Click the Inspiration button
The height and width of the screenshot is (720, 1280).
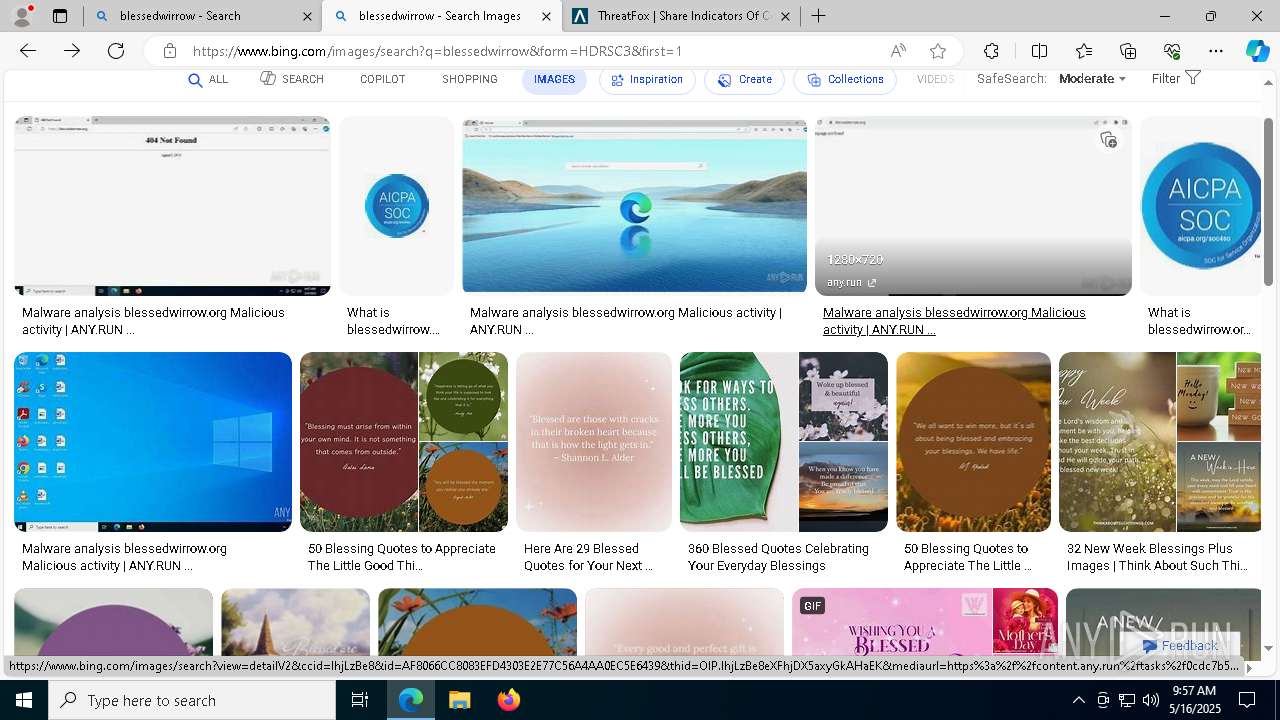coord(647,80)
